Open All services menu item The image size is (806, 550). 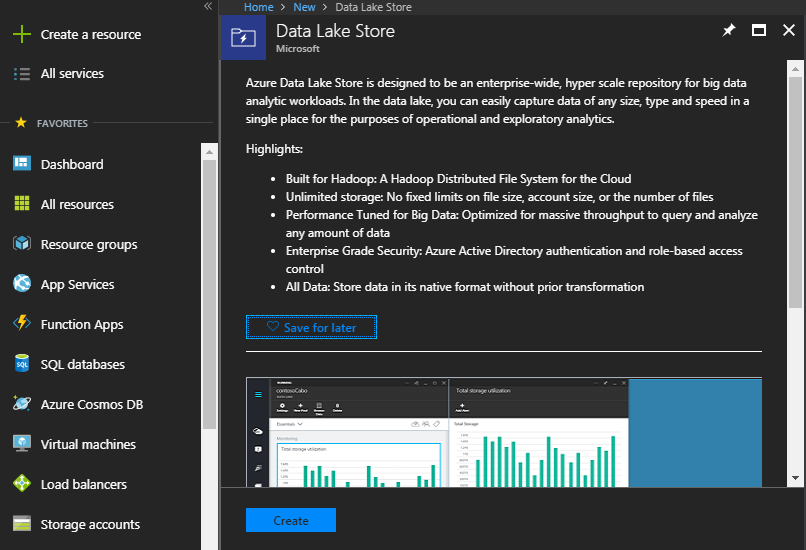[72, 74]
